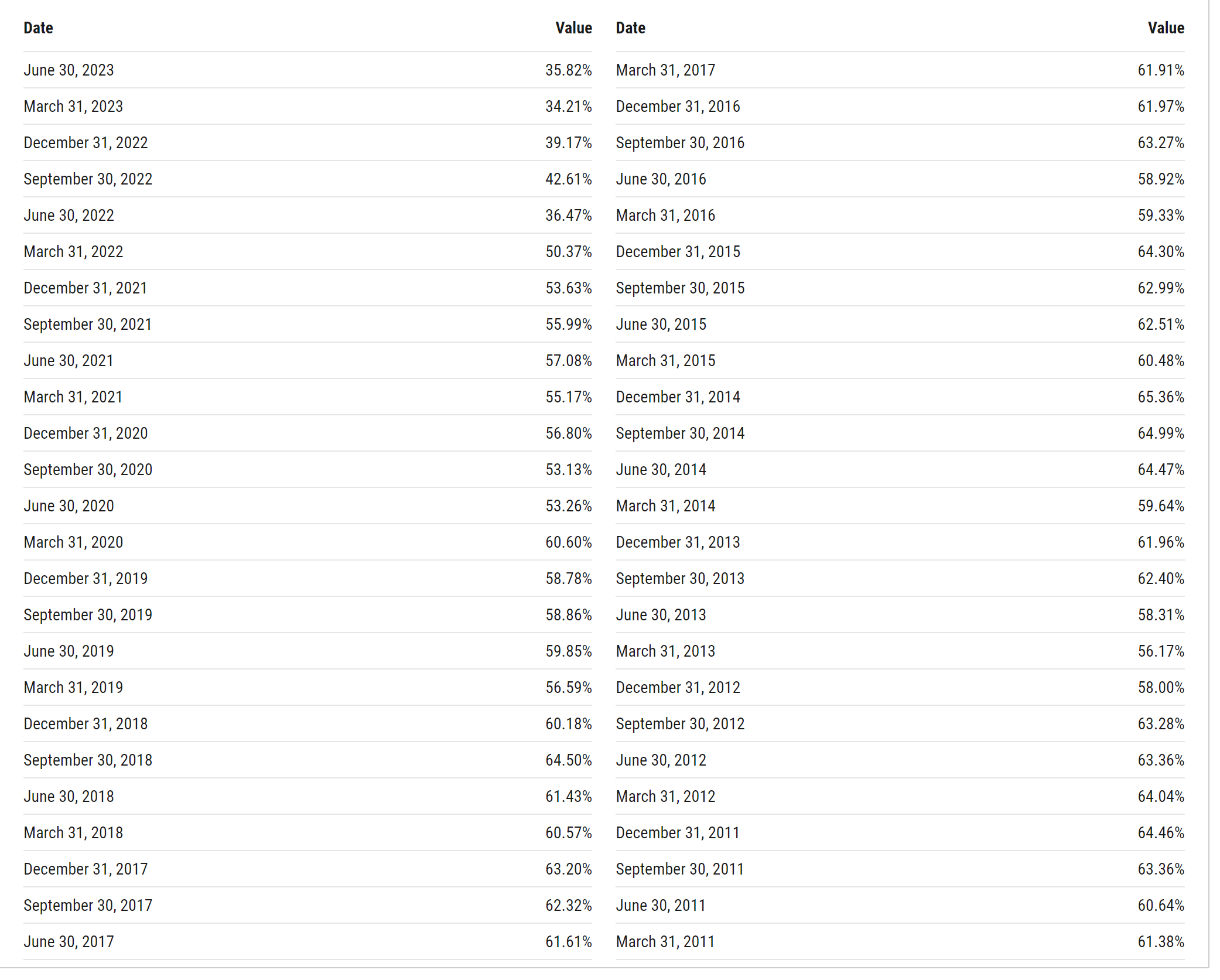Select the March 31, 2017 row
This screenshot has height=980, width=1220.
[900, 70]
